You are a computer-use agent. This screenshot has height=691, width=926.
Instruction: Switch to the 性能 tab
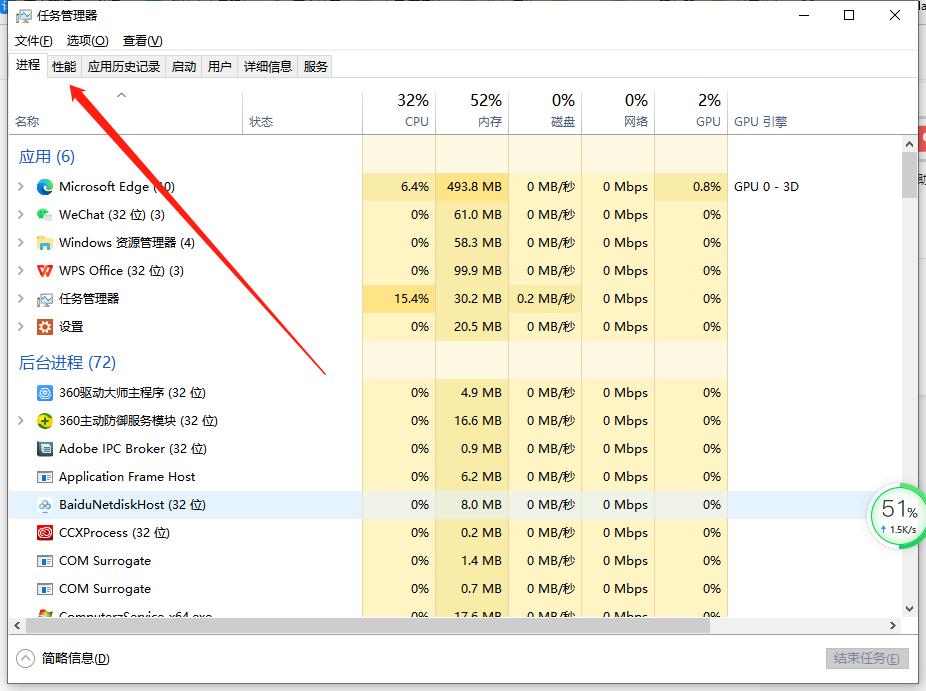point(63,66)
